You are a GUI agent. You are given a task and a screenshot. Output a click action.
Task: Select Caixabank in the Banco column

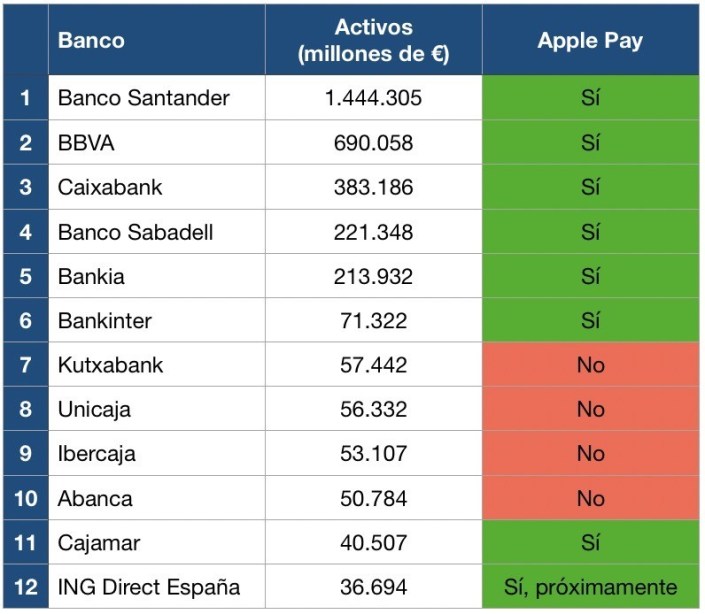[x=110, y=188]
